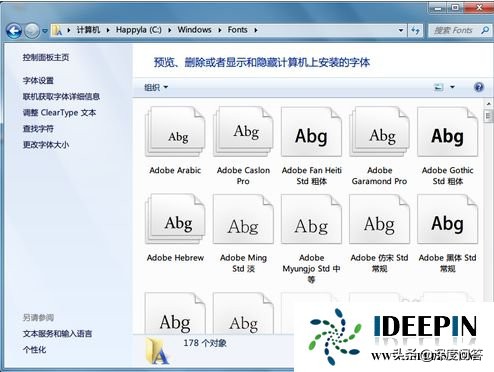494x372 pixels.
Task: Open 调整 ClearType 文本 link
Action: click(x=59, y=113)
